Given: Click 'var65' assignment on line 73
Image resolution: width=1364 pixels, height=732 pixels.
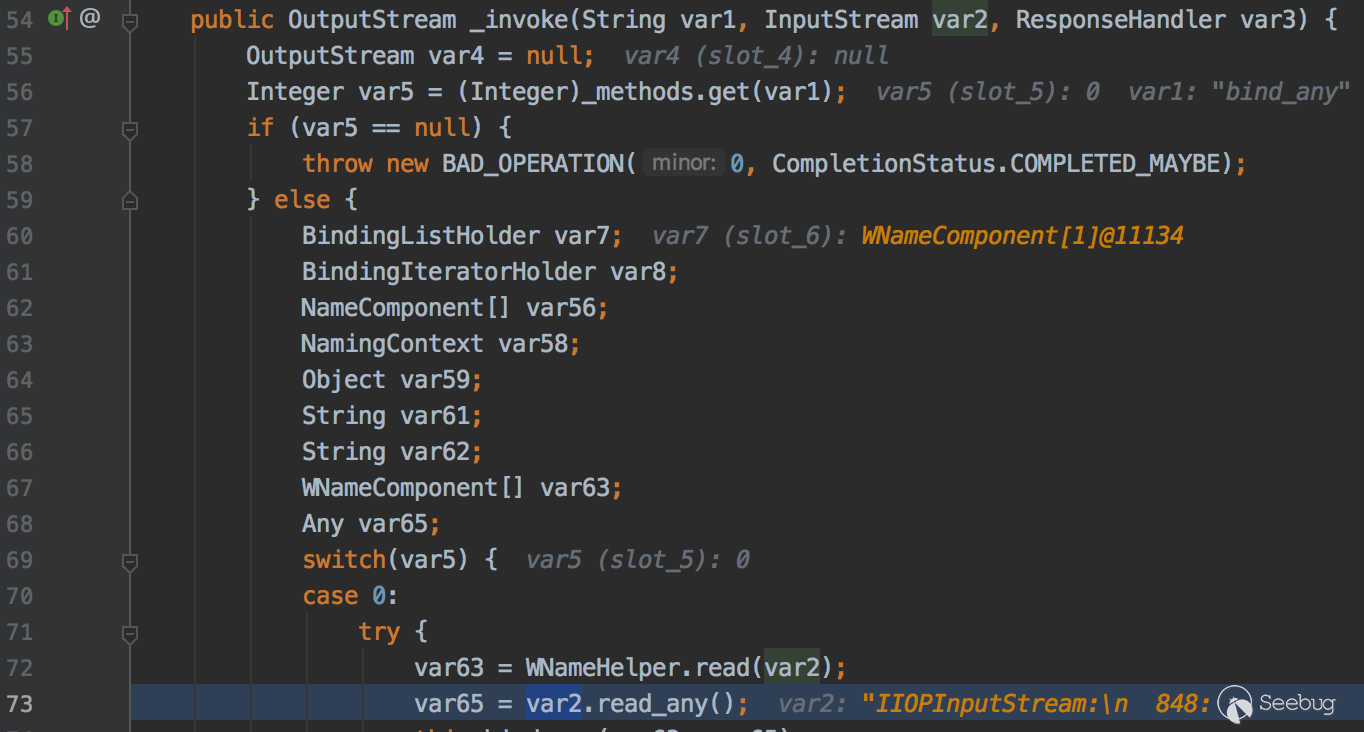Looking at the screenshot, I should pos(450,703).
